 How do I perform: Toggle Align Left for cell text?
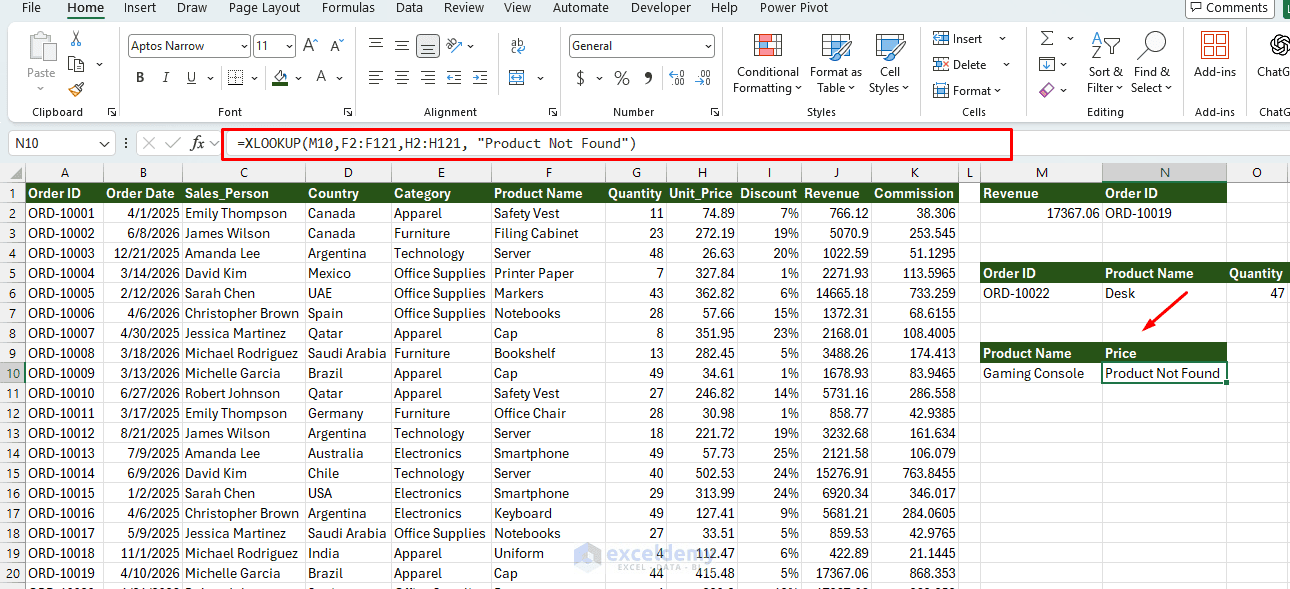(x=376, y=77)
